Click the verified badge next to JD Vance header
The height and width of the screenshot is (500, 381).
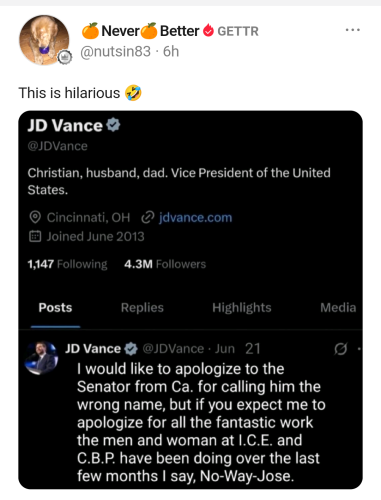point(113,125)
